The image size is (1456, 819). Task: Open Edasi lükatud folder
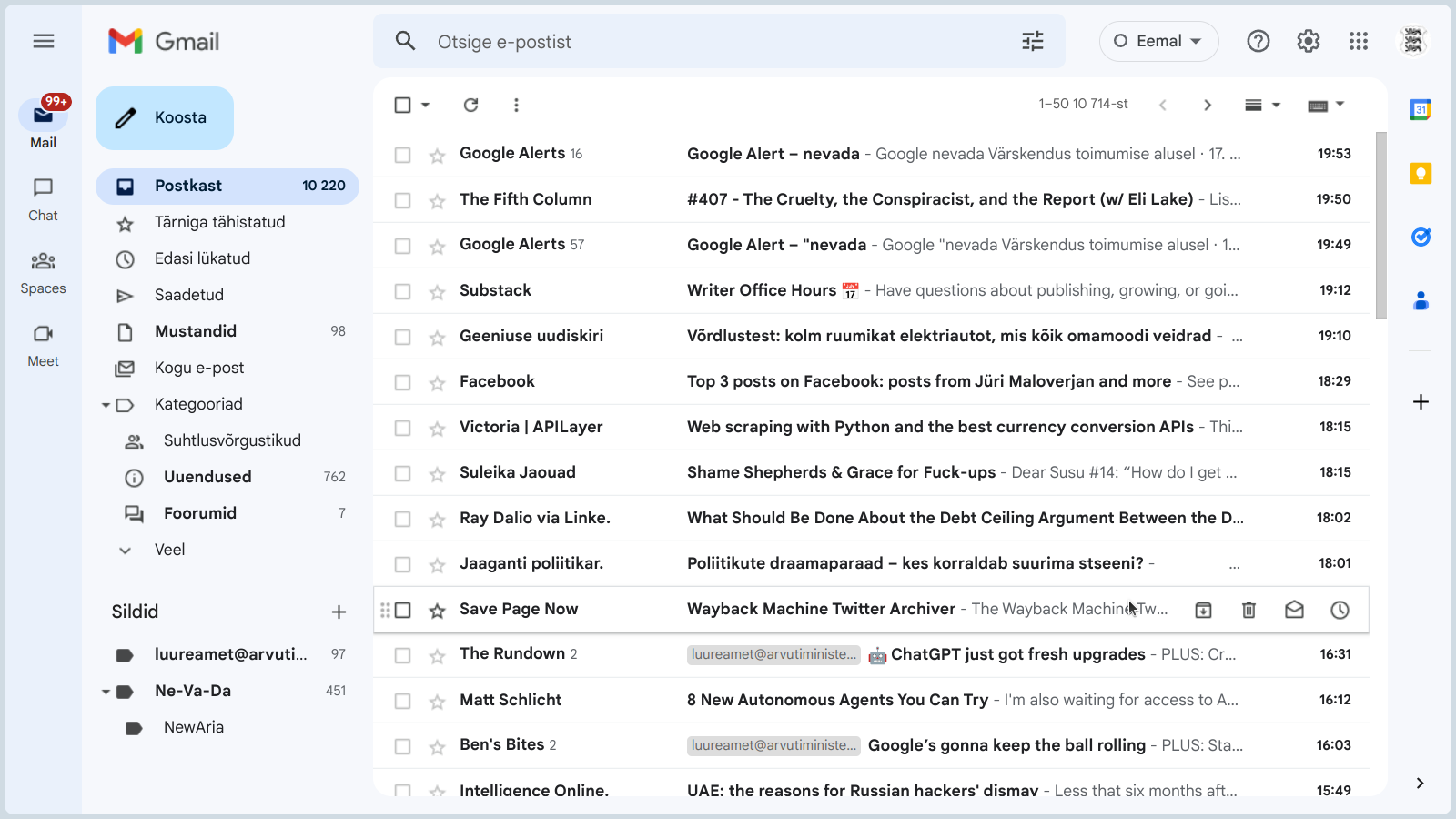coord(227,258)
